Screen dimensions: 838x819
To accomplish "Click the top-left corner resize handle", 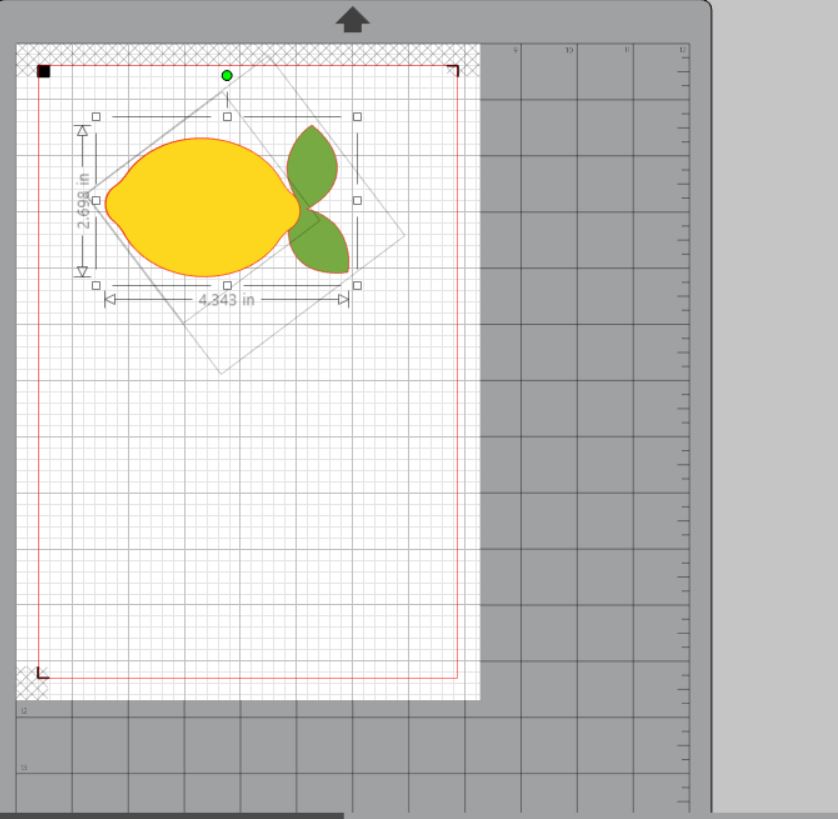I will coord(96,117).
